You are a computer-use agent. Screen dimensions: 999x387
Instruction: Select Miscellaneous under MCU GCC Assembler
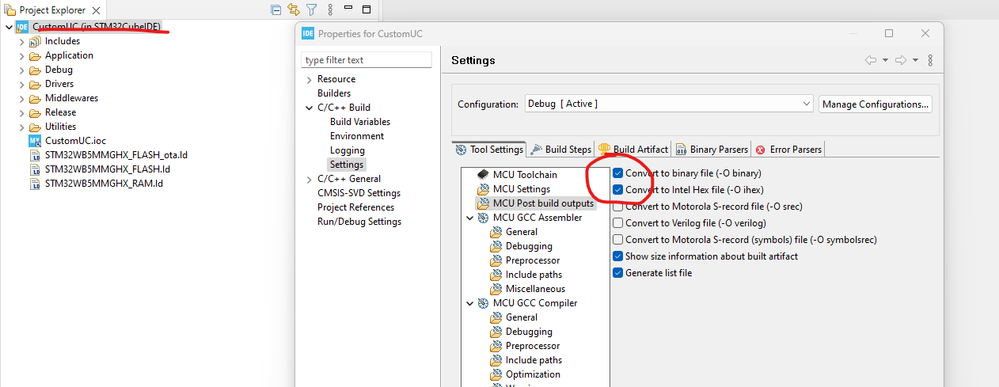(535, 289)
